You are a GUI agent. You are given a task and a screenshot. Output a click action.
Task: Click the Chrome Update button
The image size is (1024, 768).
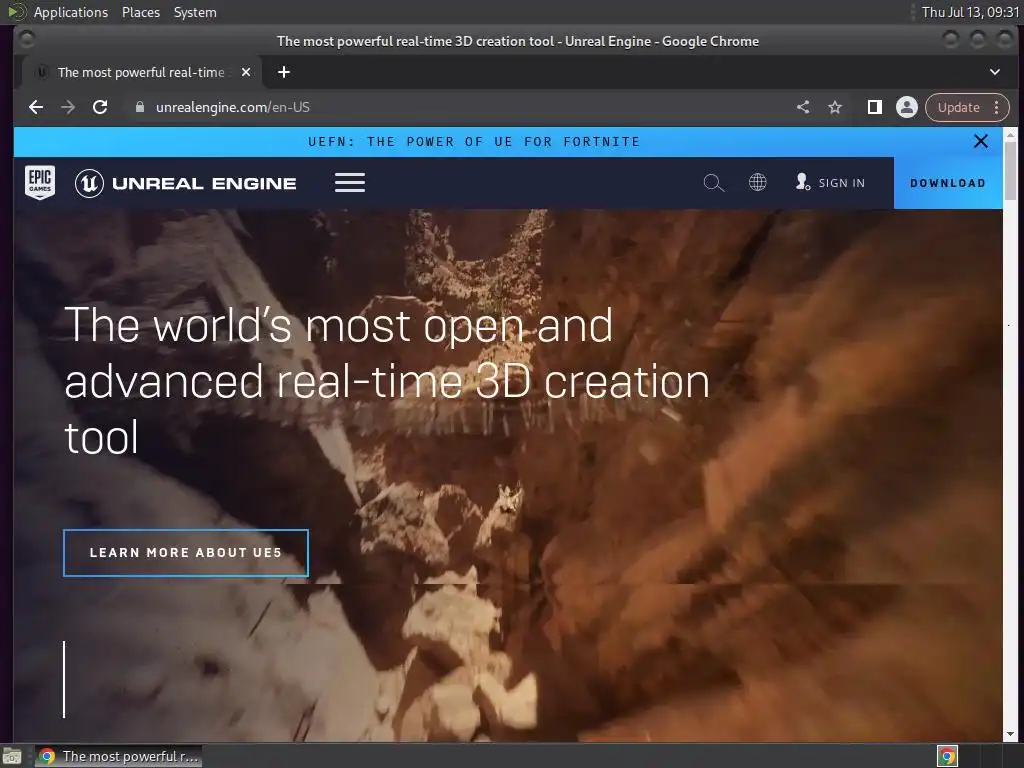pyautogui.click(x=958, y=107)
